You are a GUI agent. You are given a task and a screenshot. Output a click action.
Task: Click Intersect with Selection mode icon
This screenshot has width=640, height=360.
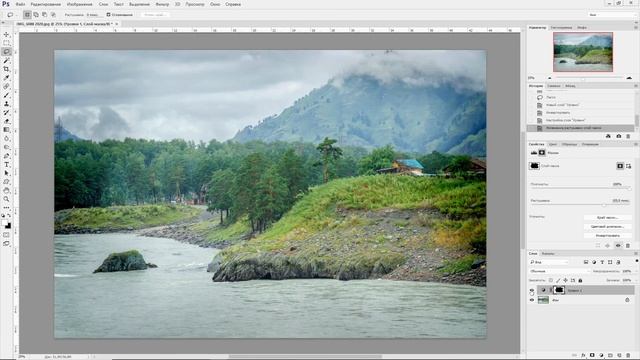tap(53, 15)
